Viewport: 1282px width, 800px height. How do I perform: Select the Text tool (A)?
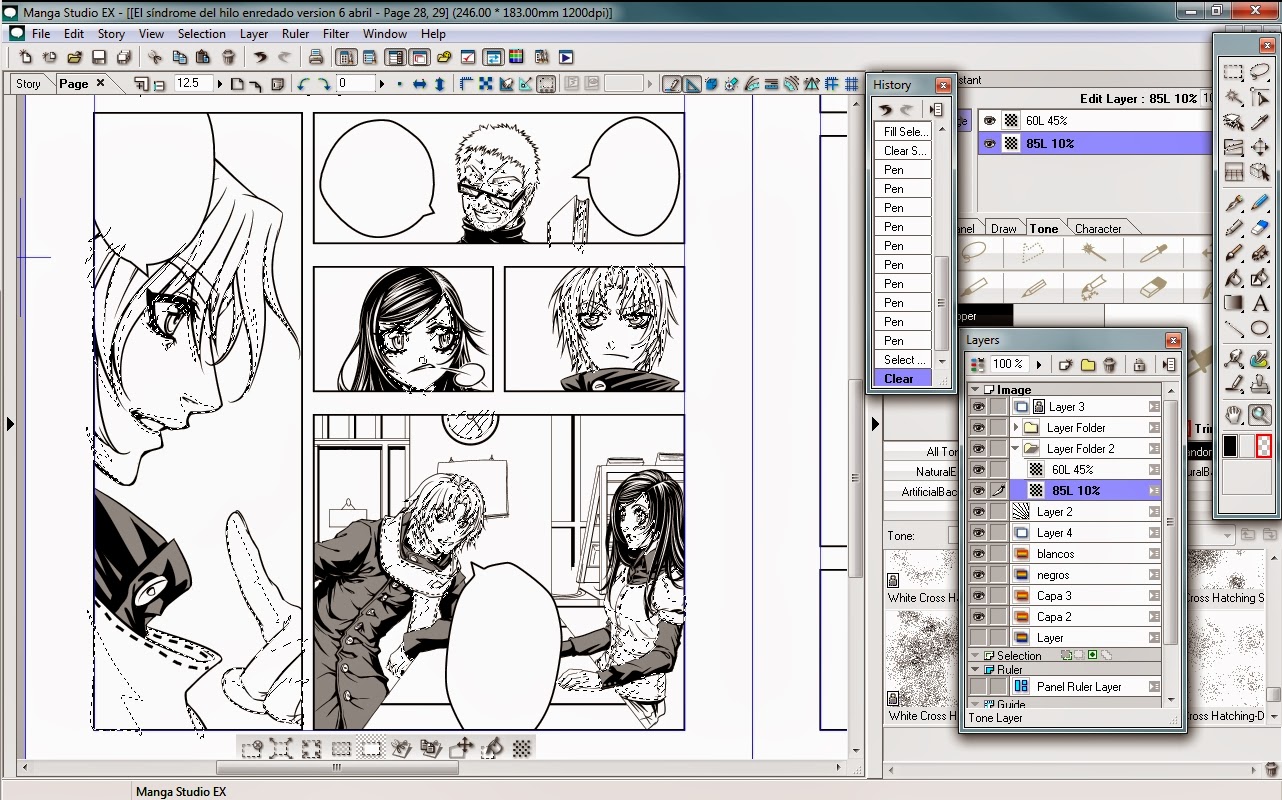[1260, 302]
